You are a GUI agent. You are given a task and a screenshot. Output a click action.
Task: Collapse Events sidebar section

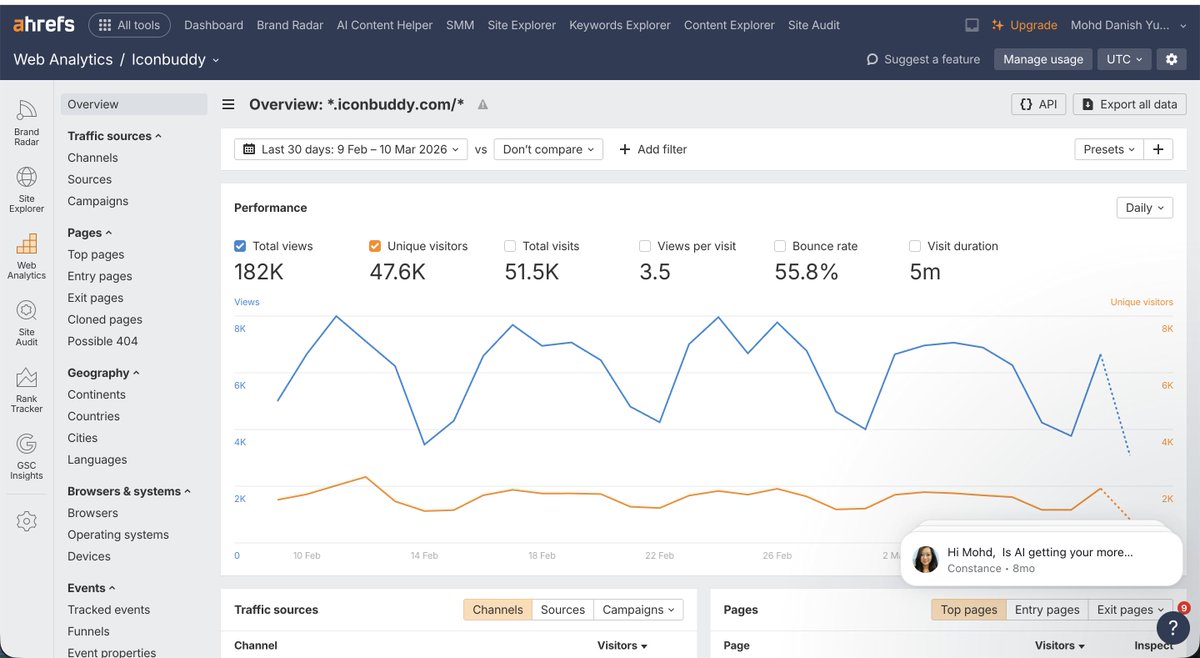[x=91, y=588]
